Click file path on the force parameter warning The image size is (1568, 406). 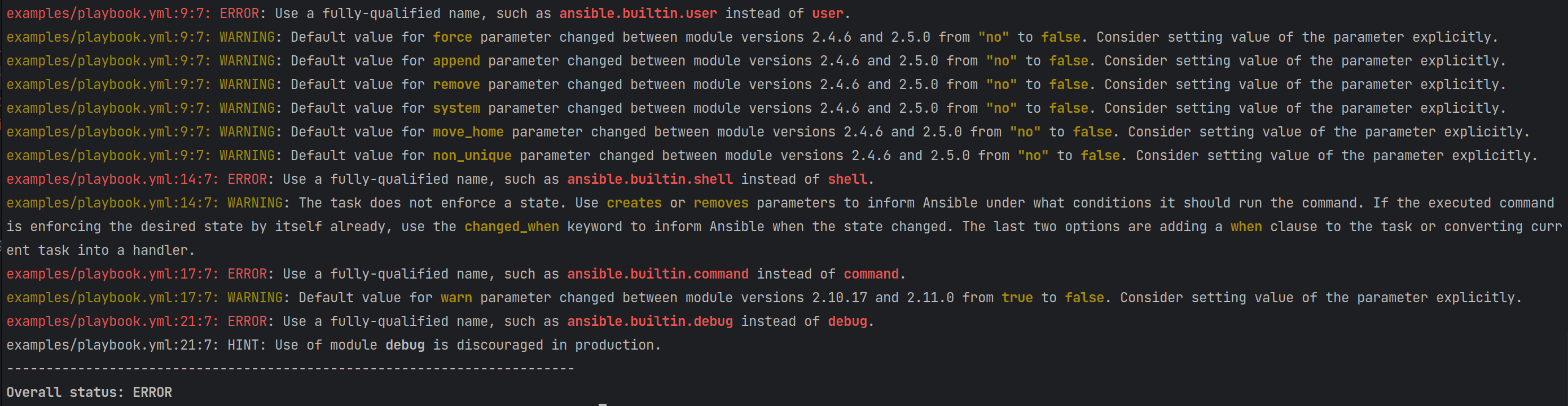107,37
